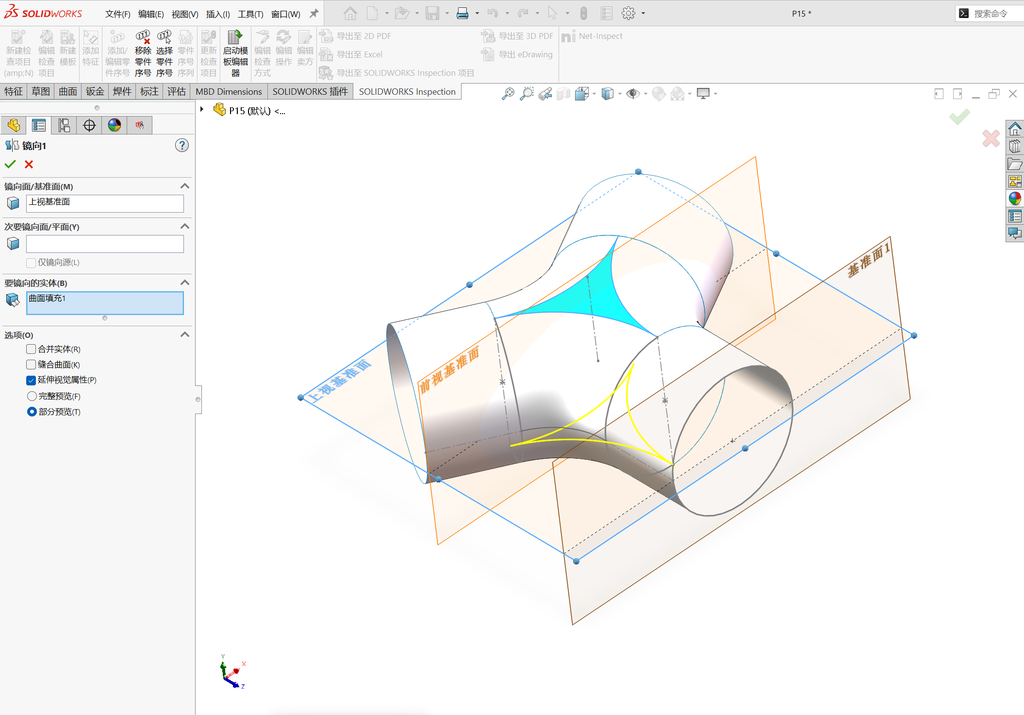Confirm mirror with green checkmark in panel

pos(10,165)
